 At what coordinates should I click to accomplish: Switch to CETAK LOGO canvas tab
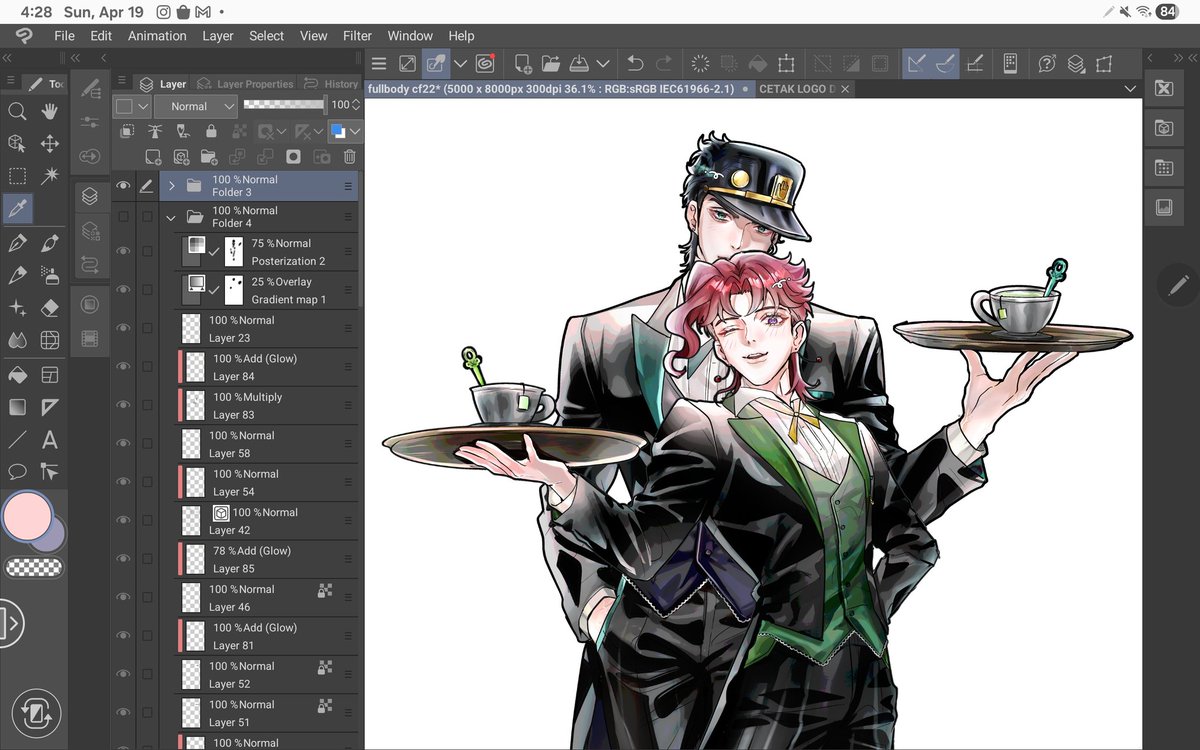coord(798,89)
